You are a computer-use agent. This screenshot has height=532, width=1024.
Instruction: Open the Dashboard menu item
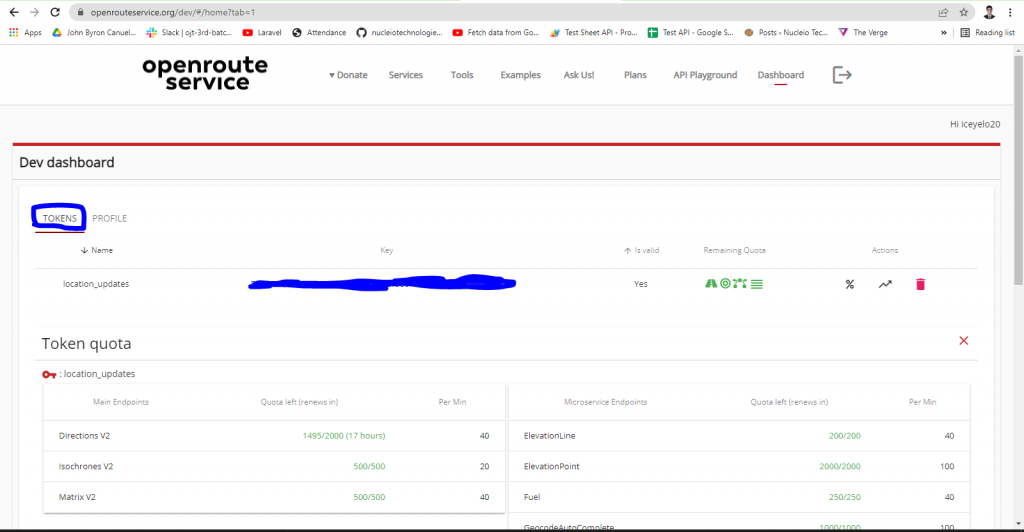780,75
